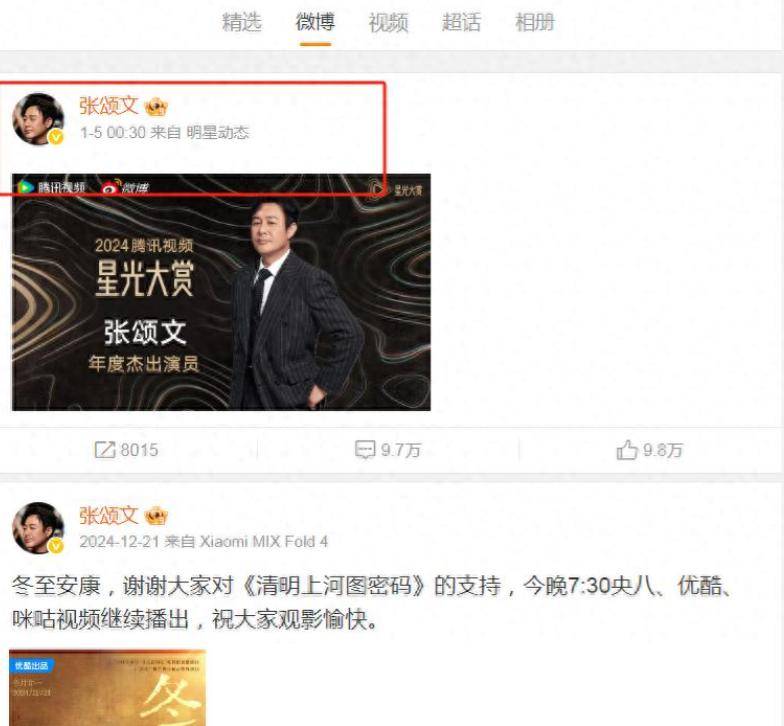Click the Xiaomi MIX Fold 4 source link
Viewport: 784px width, 726px height.
tap(264, 542)
